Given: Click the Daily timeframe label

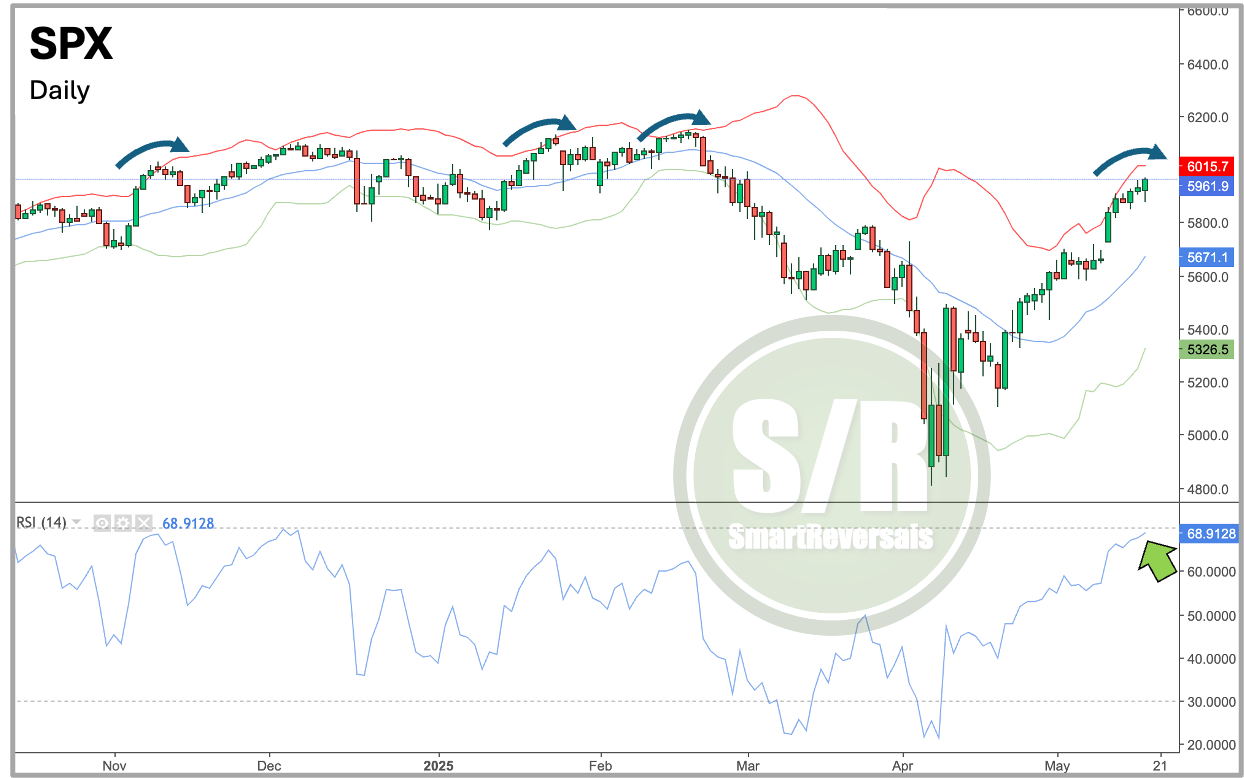Looking at the screenshot, I should coord(59,90).
